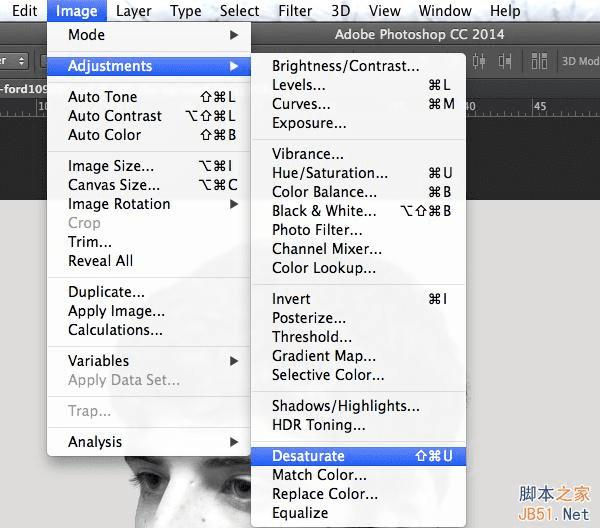The image size is (600, 528).
Task: Expand the Analysis submenu
Action: [x=148, y=442]
